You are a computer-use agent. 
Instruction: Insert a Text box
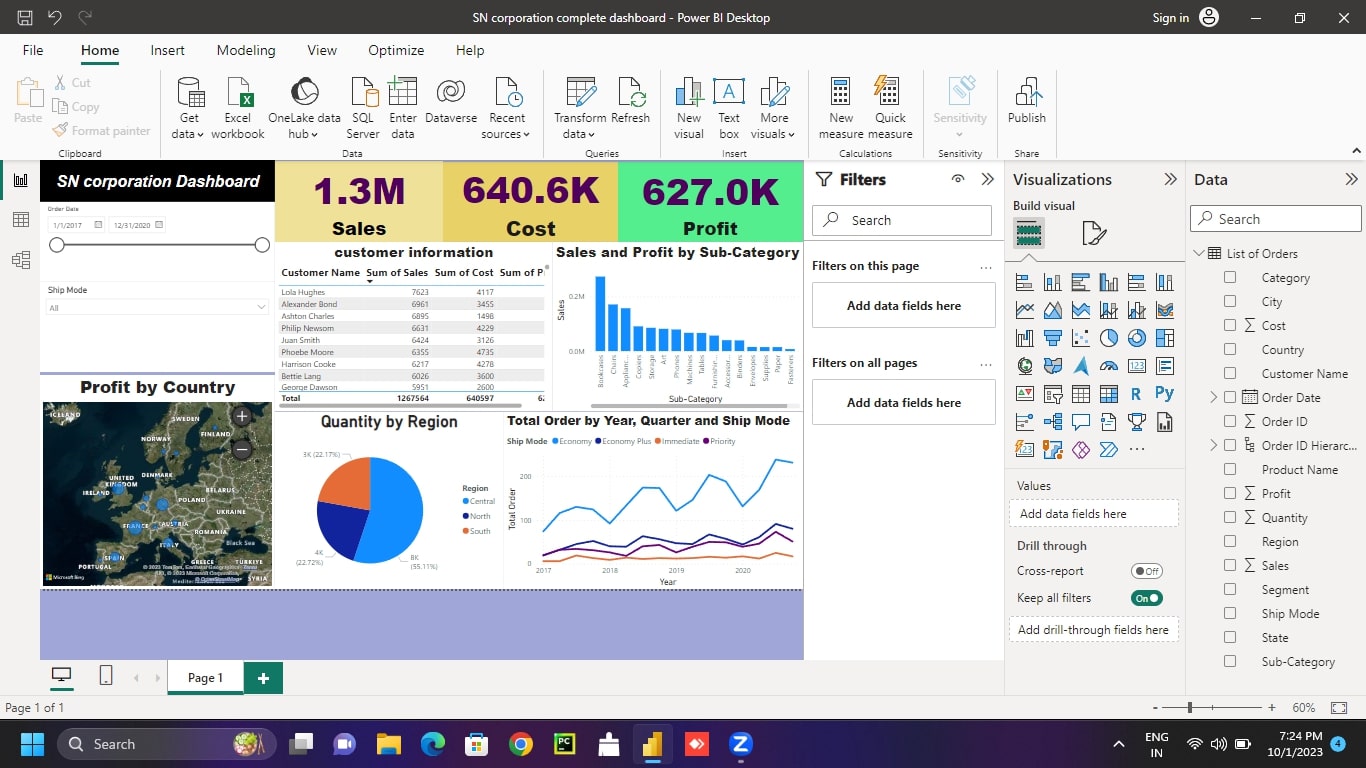click(x=729, y=108)
